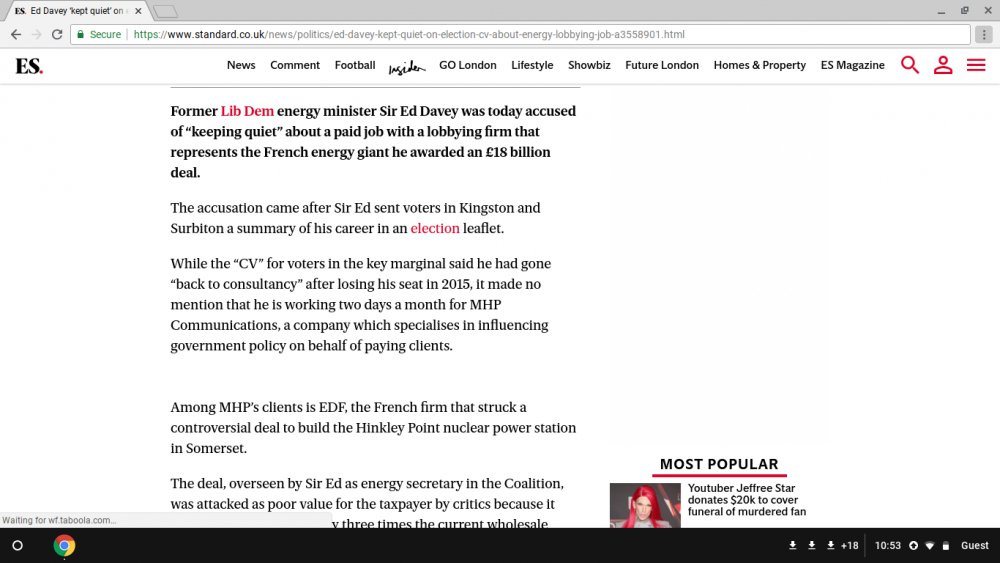Click the status text 'Waiting for wf.taboola.com...'

point(59,520)
